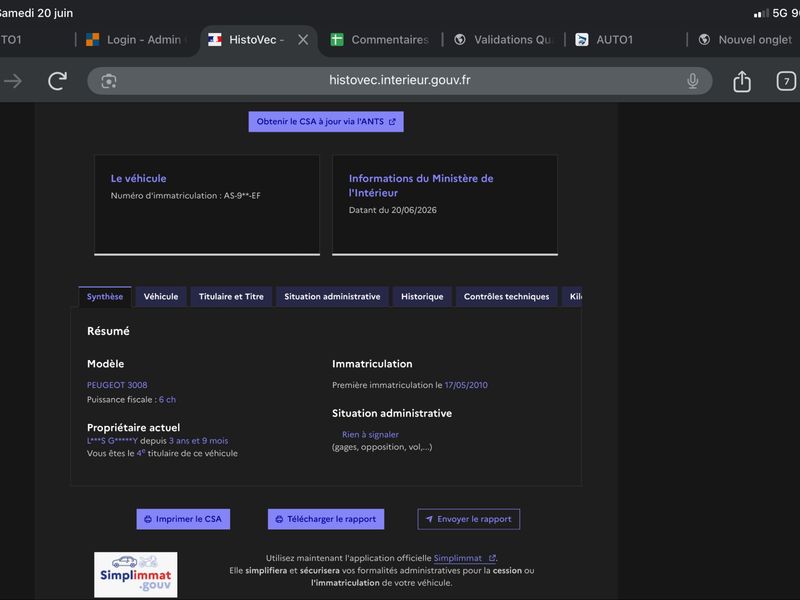The image size is (800, 600).
Task: Click the Simplimmat.gouv logo
Action: [136, 574]
